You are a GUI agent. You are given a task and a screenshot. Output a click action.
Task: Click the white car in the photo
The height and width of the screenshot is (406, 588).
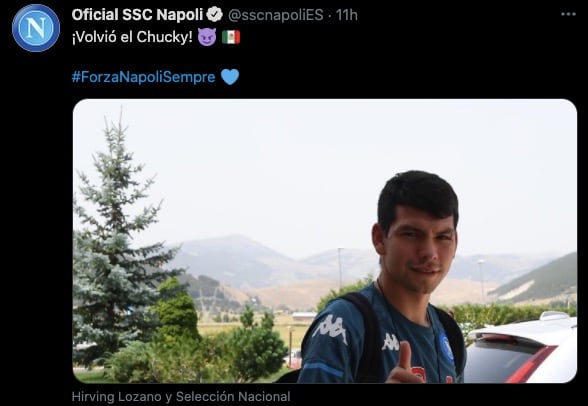click(521, 349)
